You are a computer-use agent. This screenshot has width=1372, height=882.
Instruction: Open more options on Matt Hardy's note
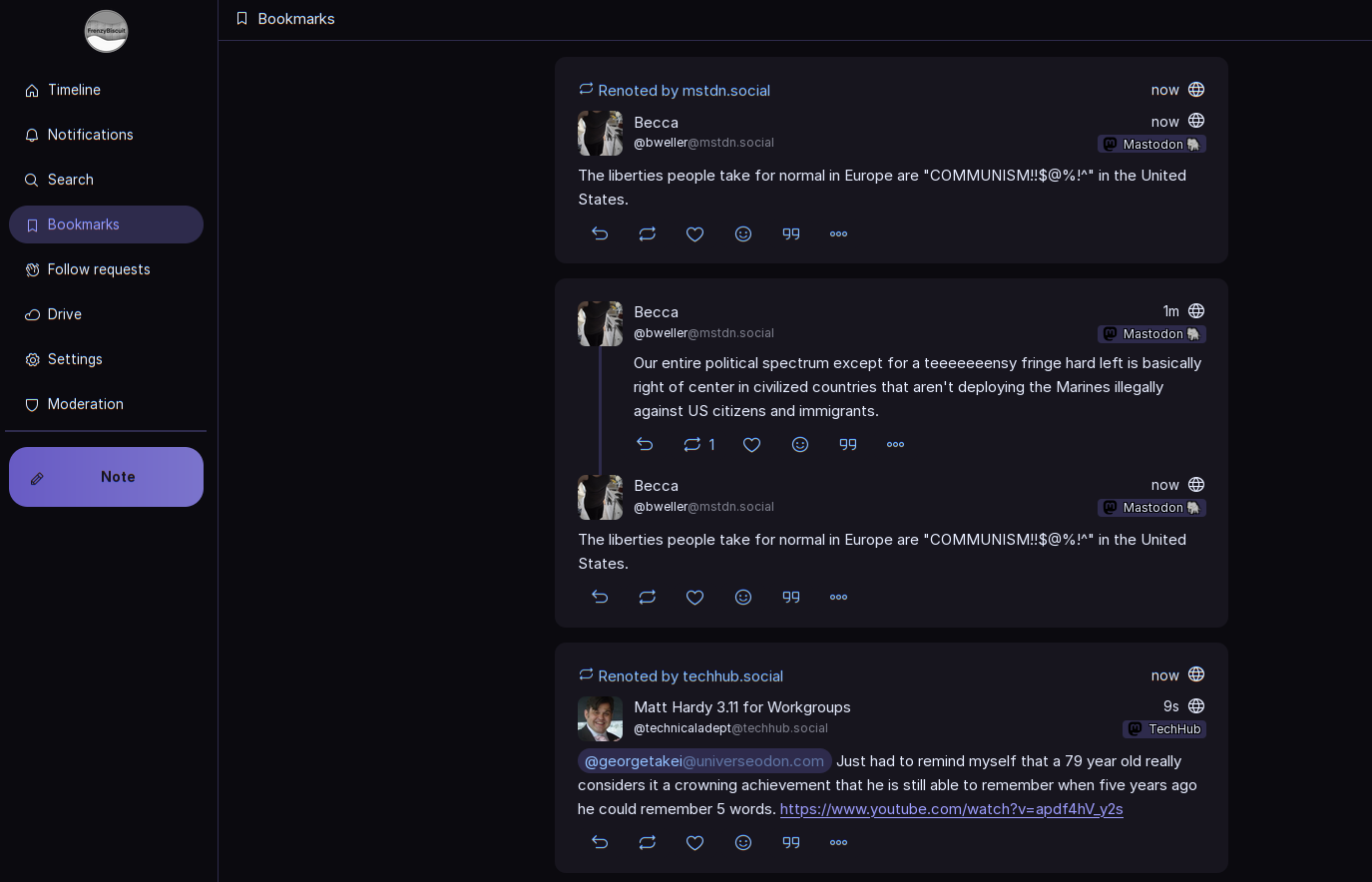coord(839,842)
